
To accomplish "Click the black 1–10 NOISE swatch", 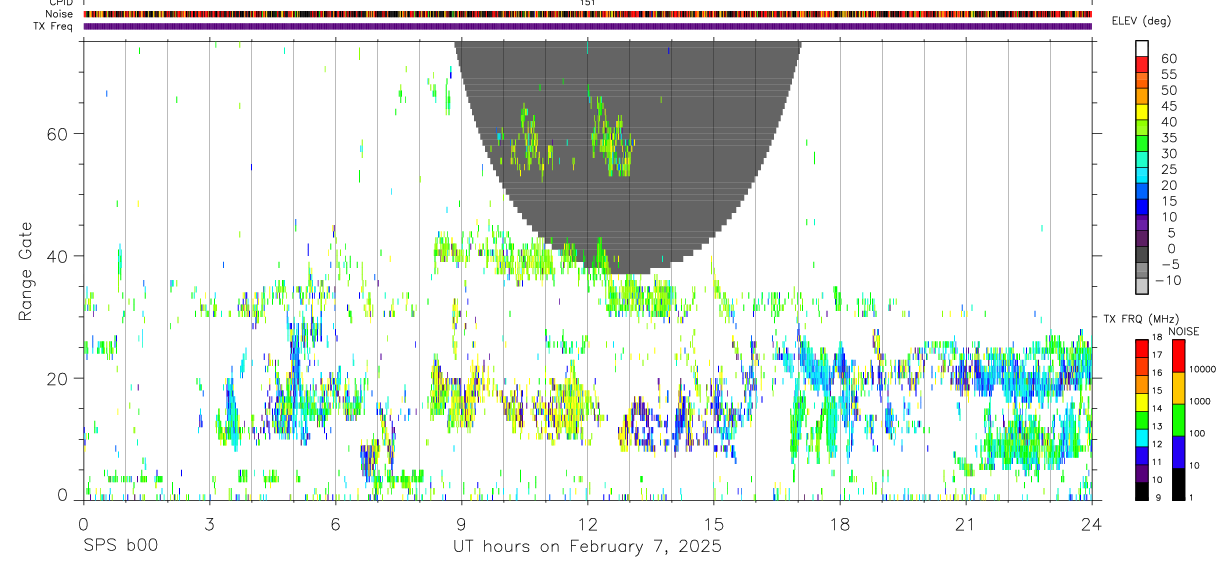I will (x=1178, y=484).
